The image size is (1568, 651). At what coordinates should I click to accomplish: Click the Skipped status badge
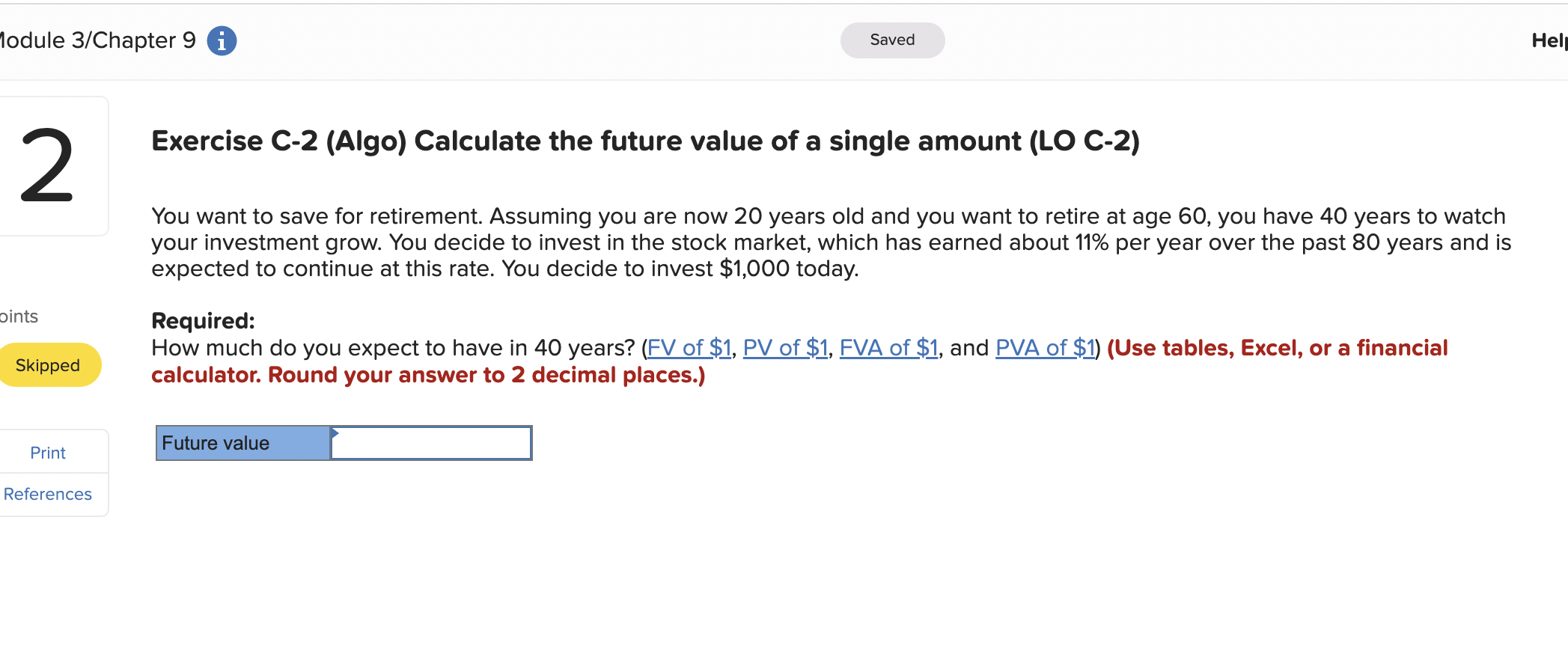(x=48, y=364)
